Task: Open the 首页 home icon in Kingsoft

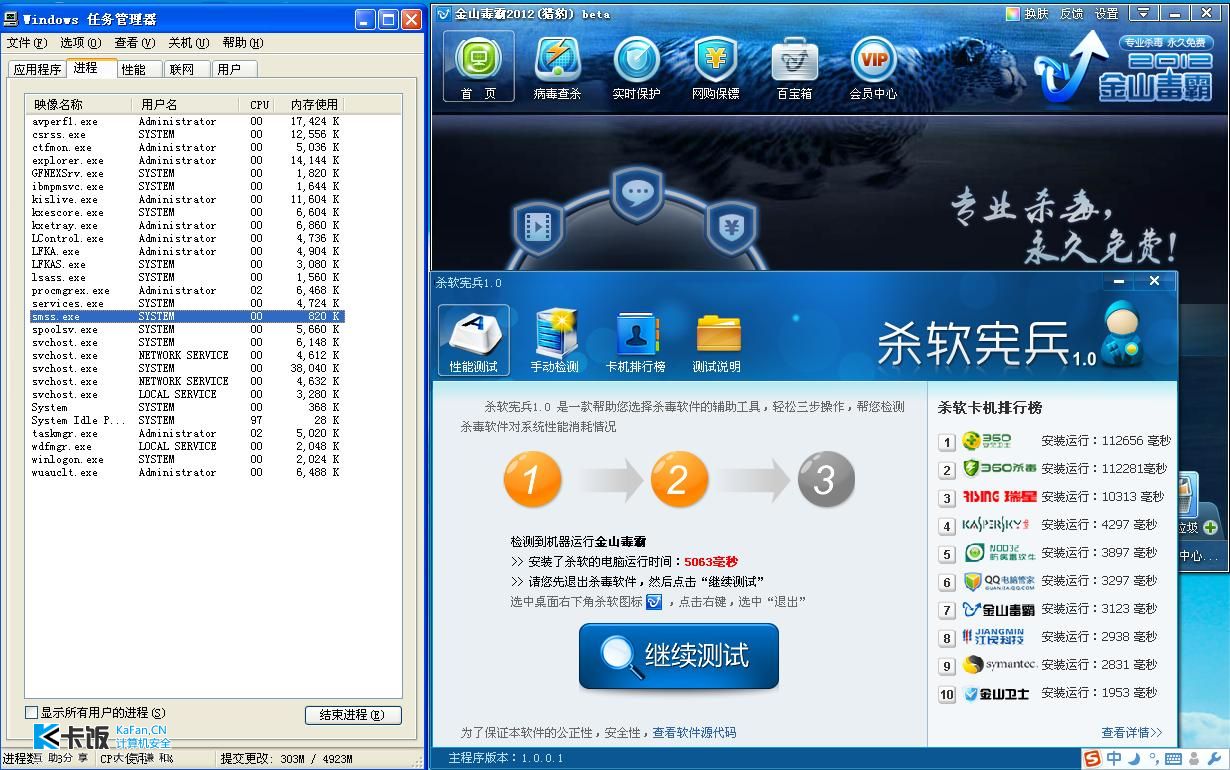Action: (x=478, y=65)
